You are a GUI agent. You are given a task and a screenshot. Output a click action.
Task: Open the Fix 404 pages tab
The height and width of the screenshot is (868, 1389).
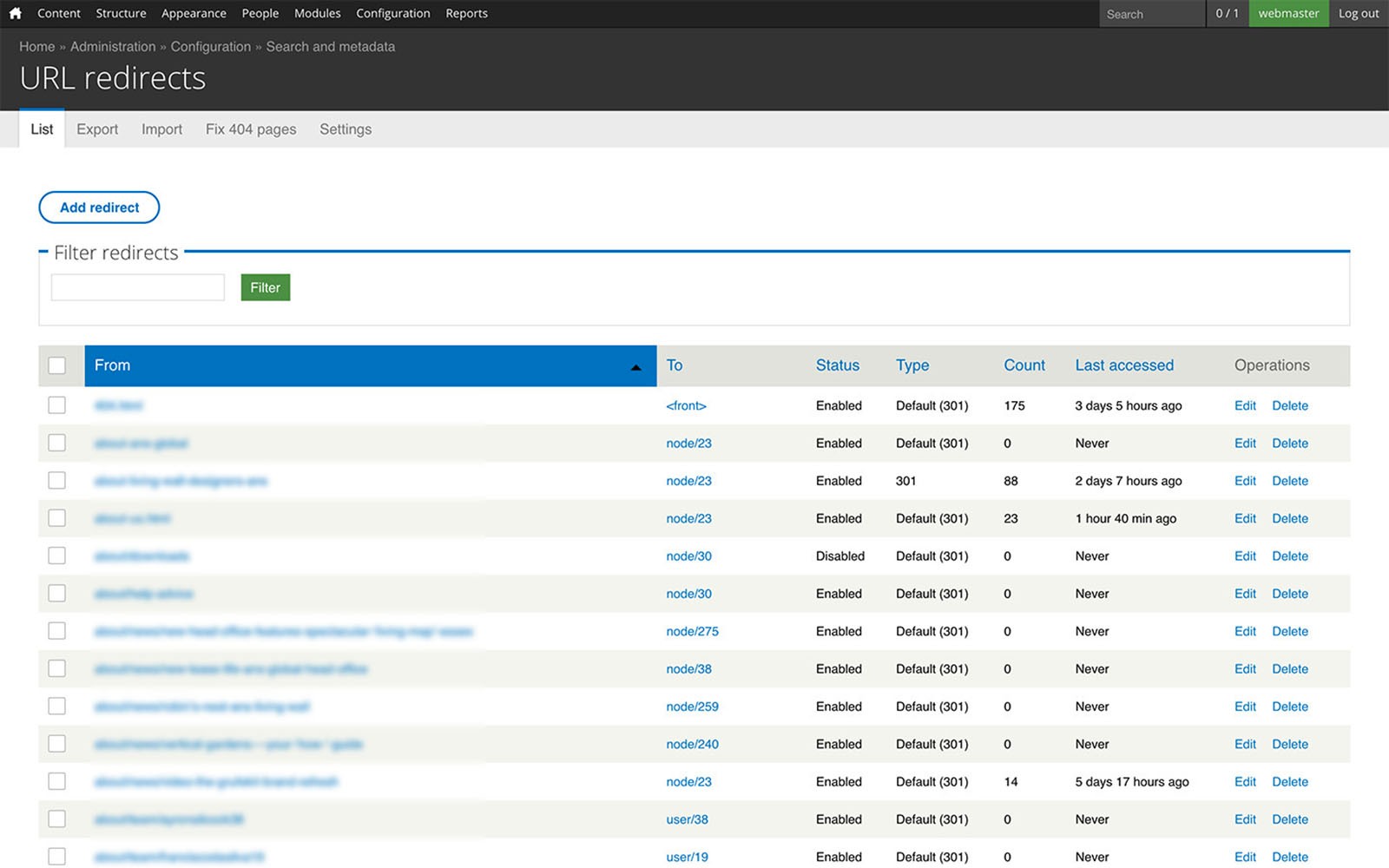click(251, 129)
